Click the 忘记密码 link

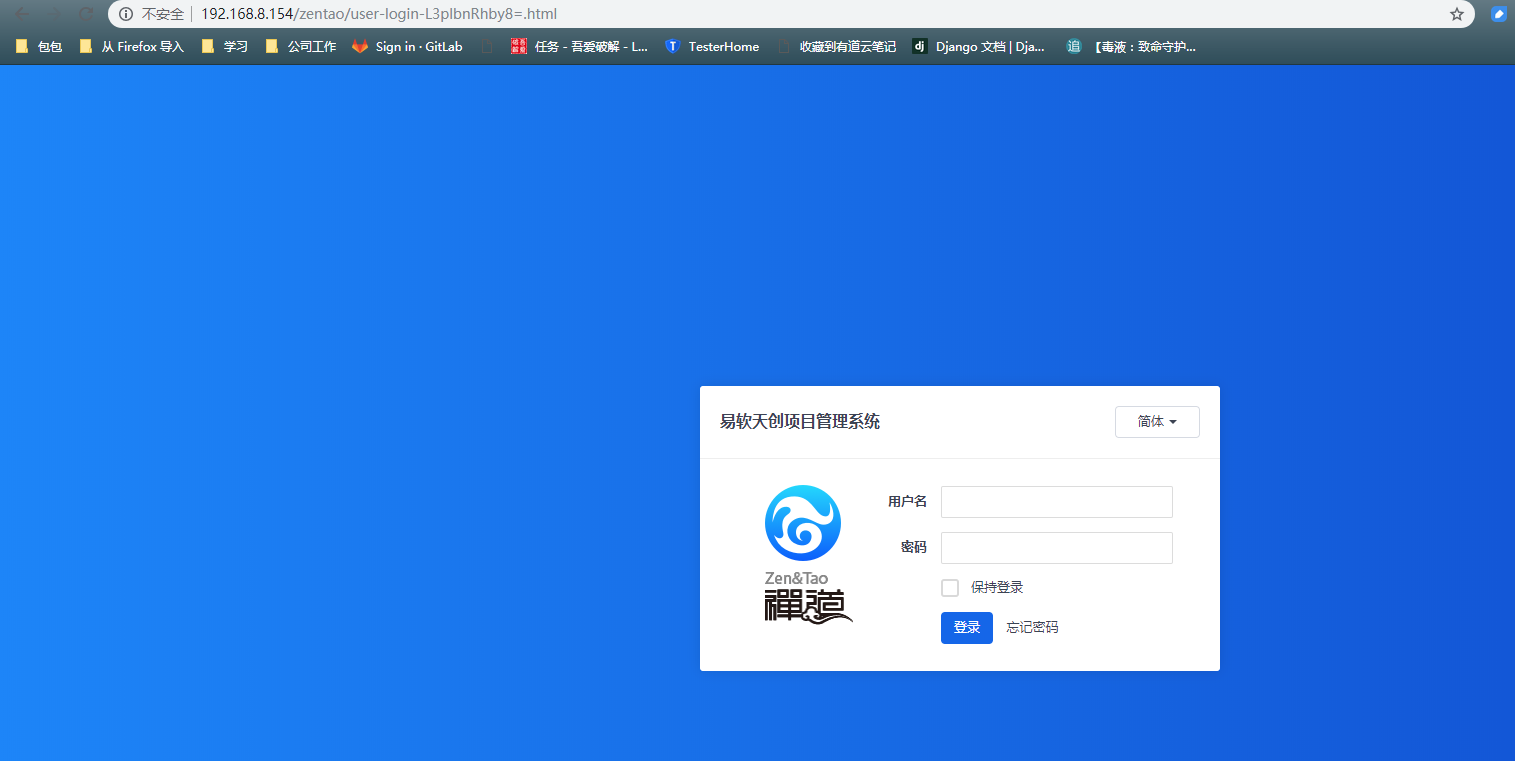(x=1032, y=628)
